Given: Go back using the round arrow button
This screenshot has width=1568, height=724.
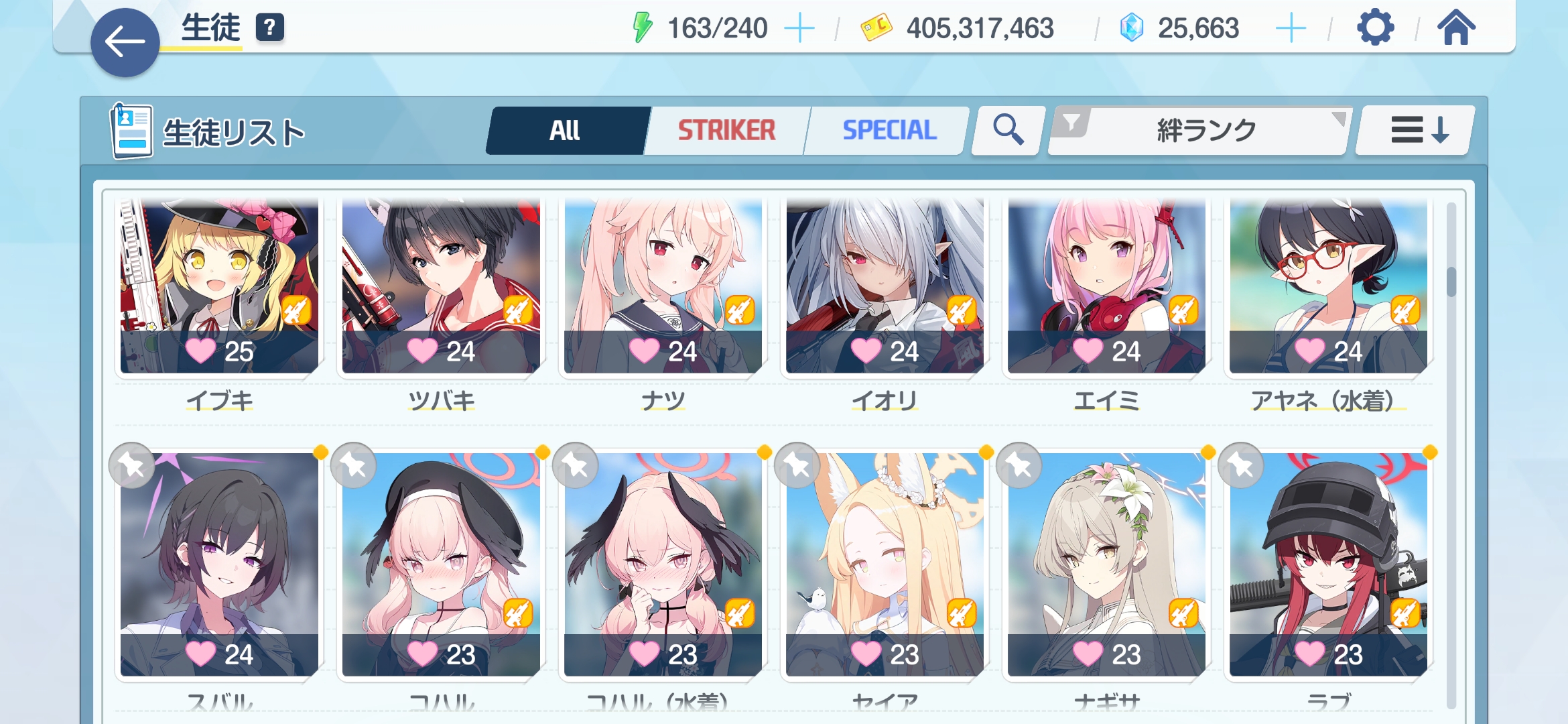Looking at the screenshot, I should point(125,43).
